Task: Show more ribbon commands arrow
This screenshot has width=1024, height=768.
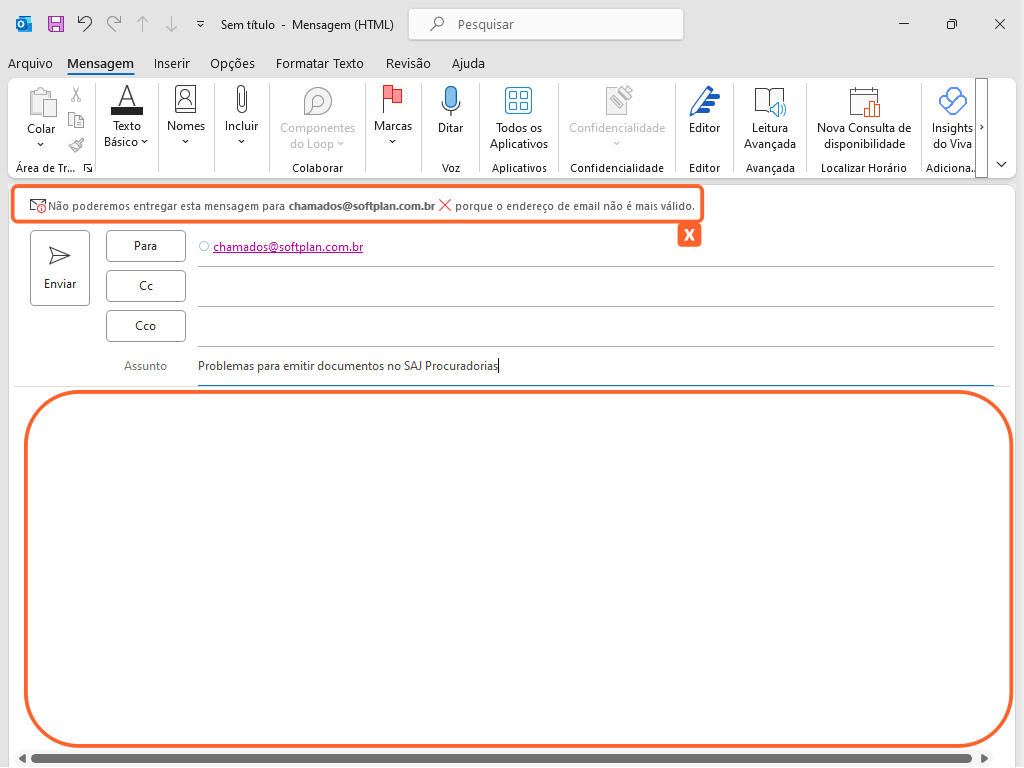Action: tap(982, 127)
